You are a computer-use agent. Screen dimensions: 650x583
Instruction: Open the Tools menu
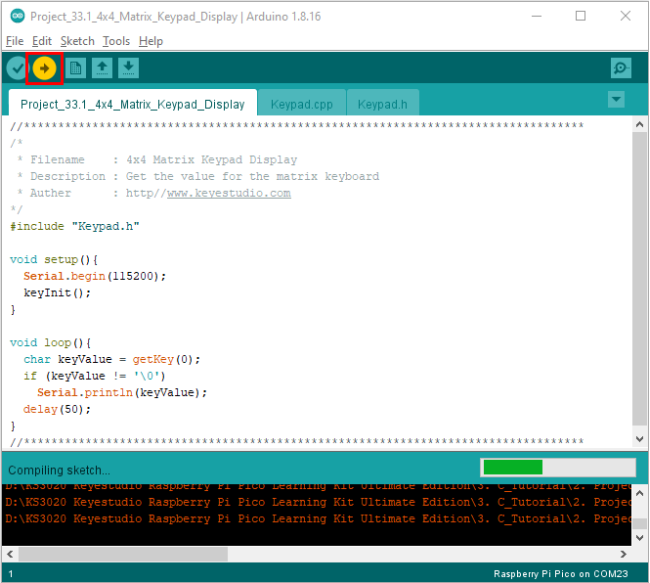pos(116,41)
